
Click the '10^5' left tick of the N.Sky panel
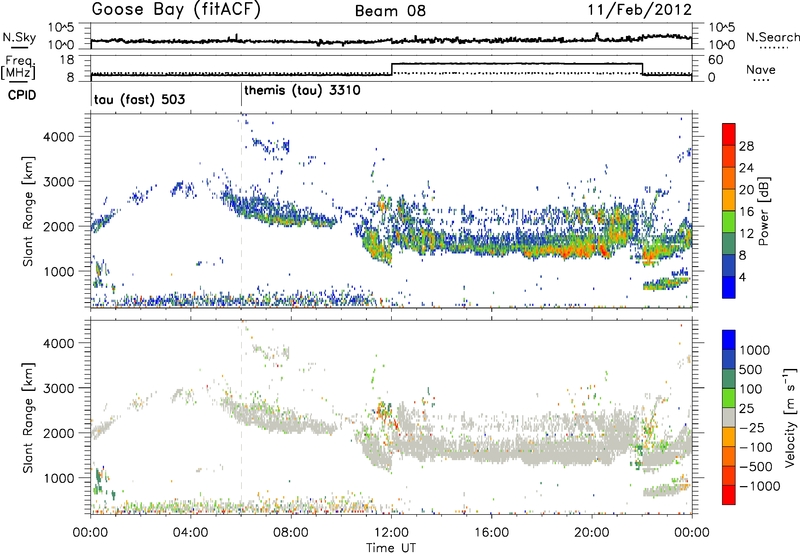pos(61,27)
